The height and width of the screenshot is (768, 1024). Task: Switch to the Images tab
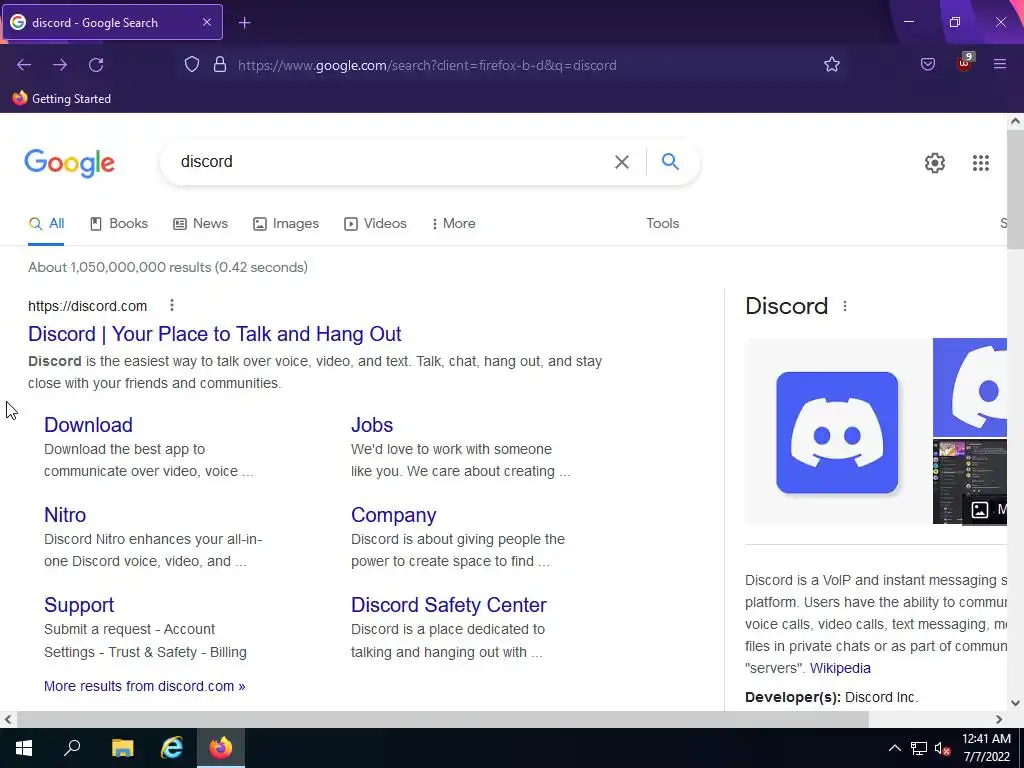[x=286, y=223]
